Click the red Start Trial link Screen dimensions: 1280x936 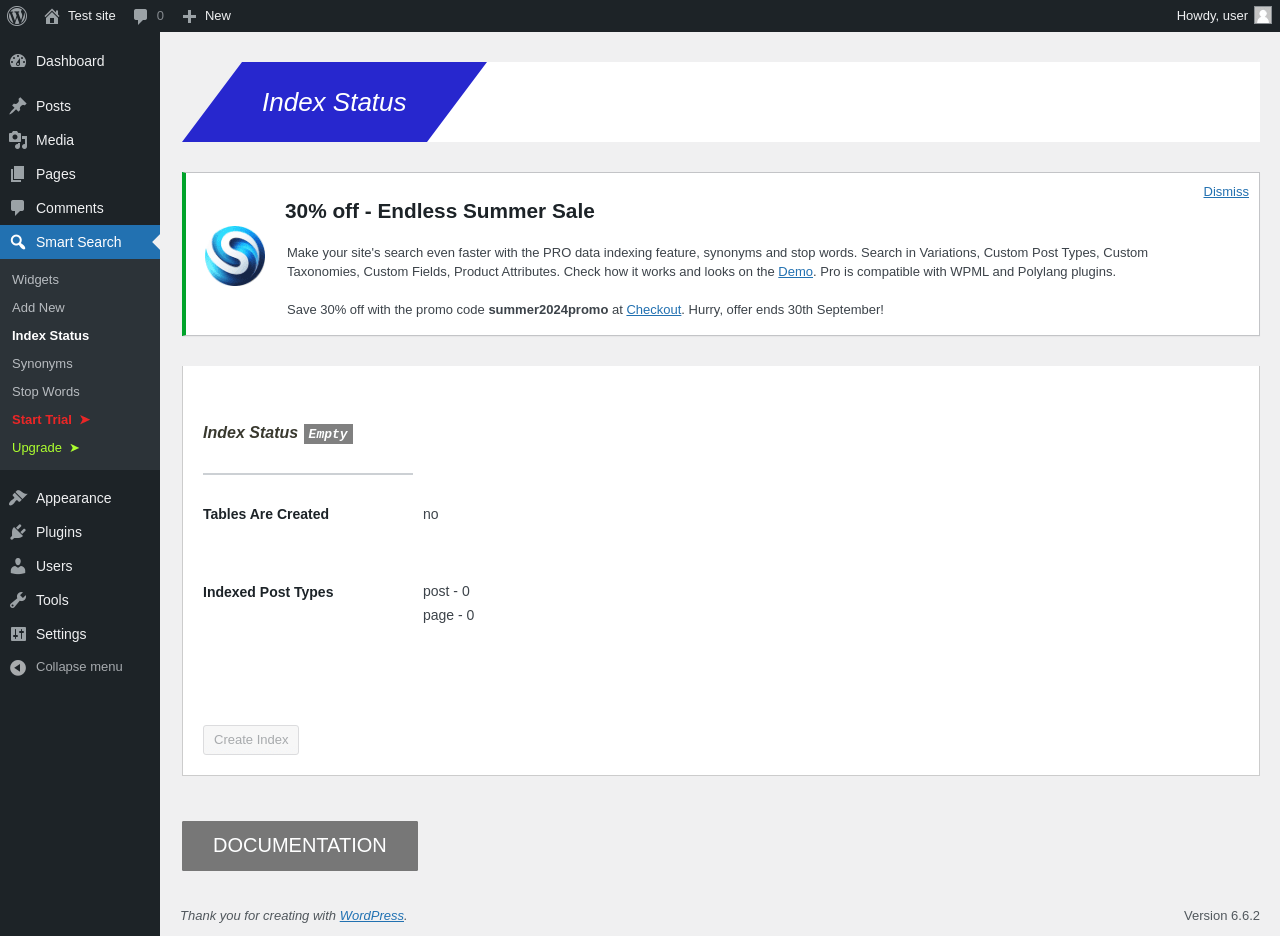tap(51, 420)
